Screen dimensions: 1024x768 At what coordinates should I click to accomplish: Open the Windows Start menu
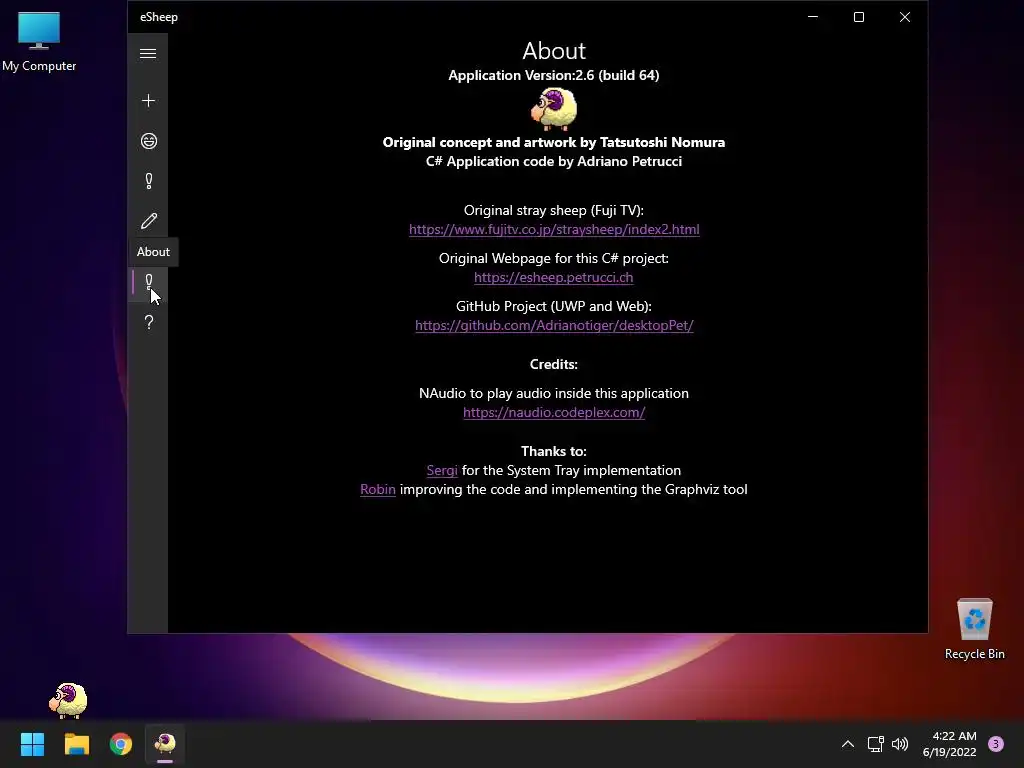tap(32, 744)
